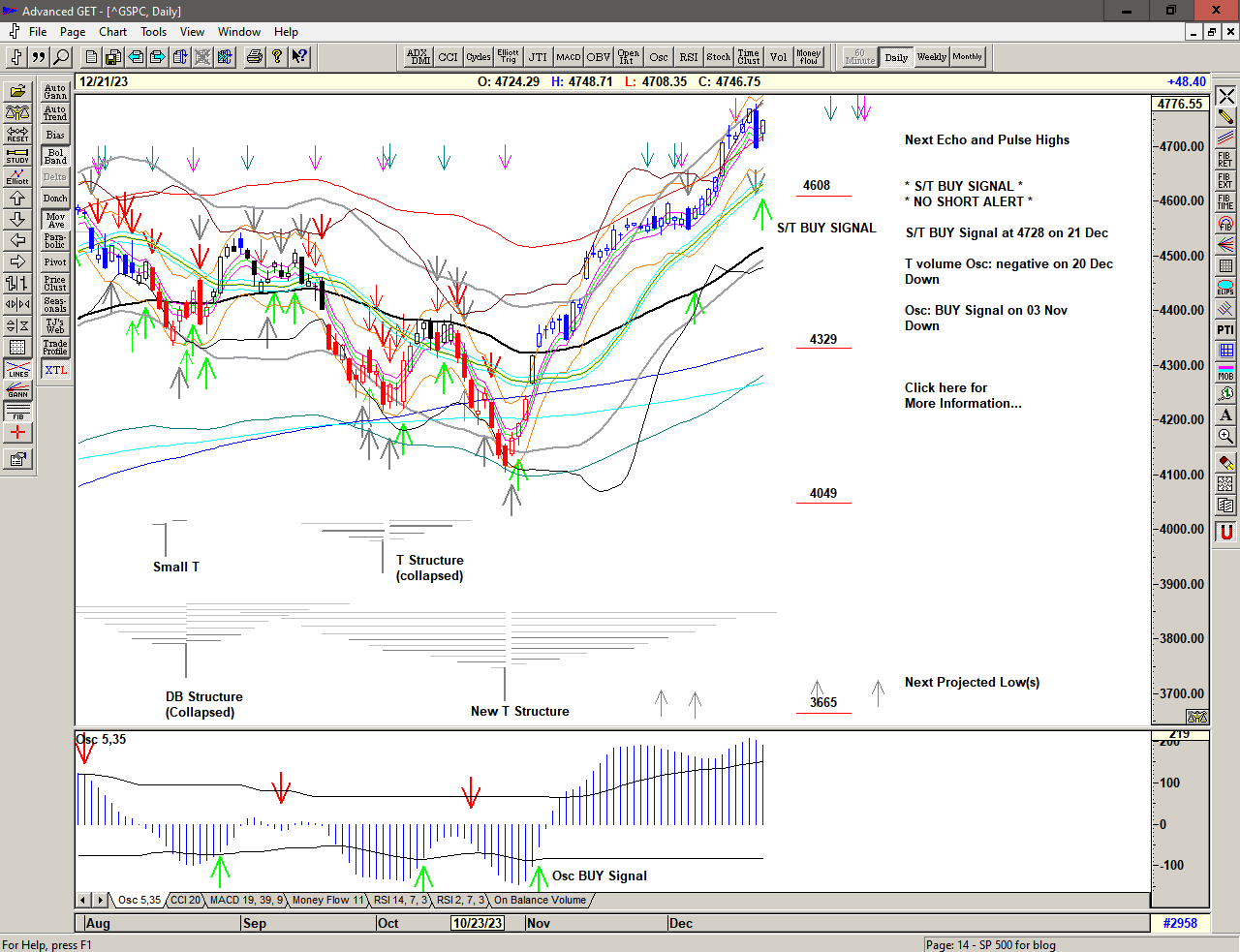Open the Chart menu

coord(112,32)
